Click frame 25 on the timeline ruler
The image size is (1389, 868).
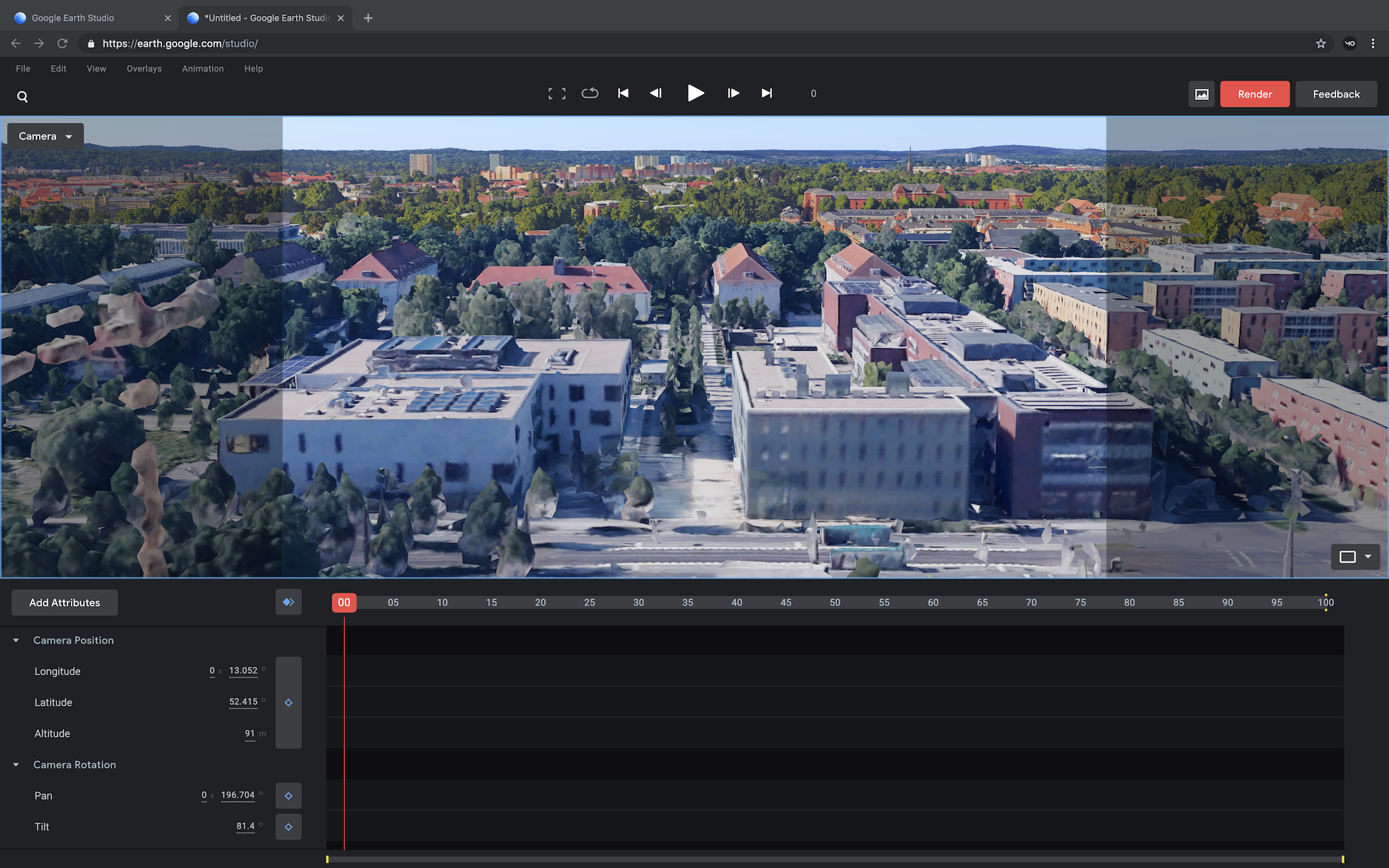pos(590,603)
